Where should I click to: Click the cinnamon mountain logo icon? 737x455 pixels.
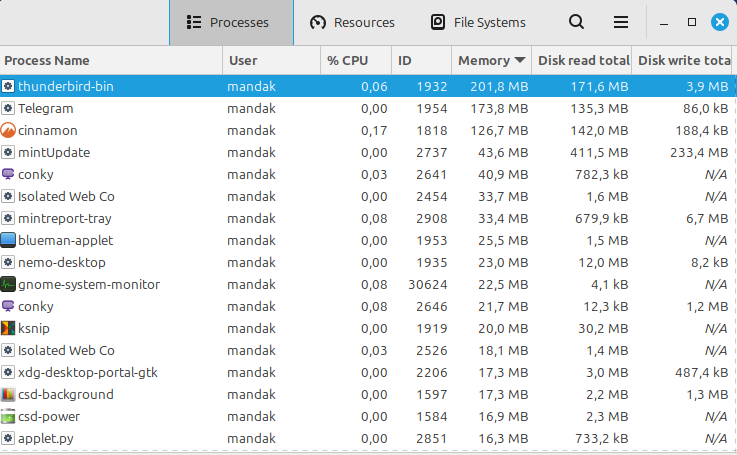tap(8, 130)
